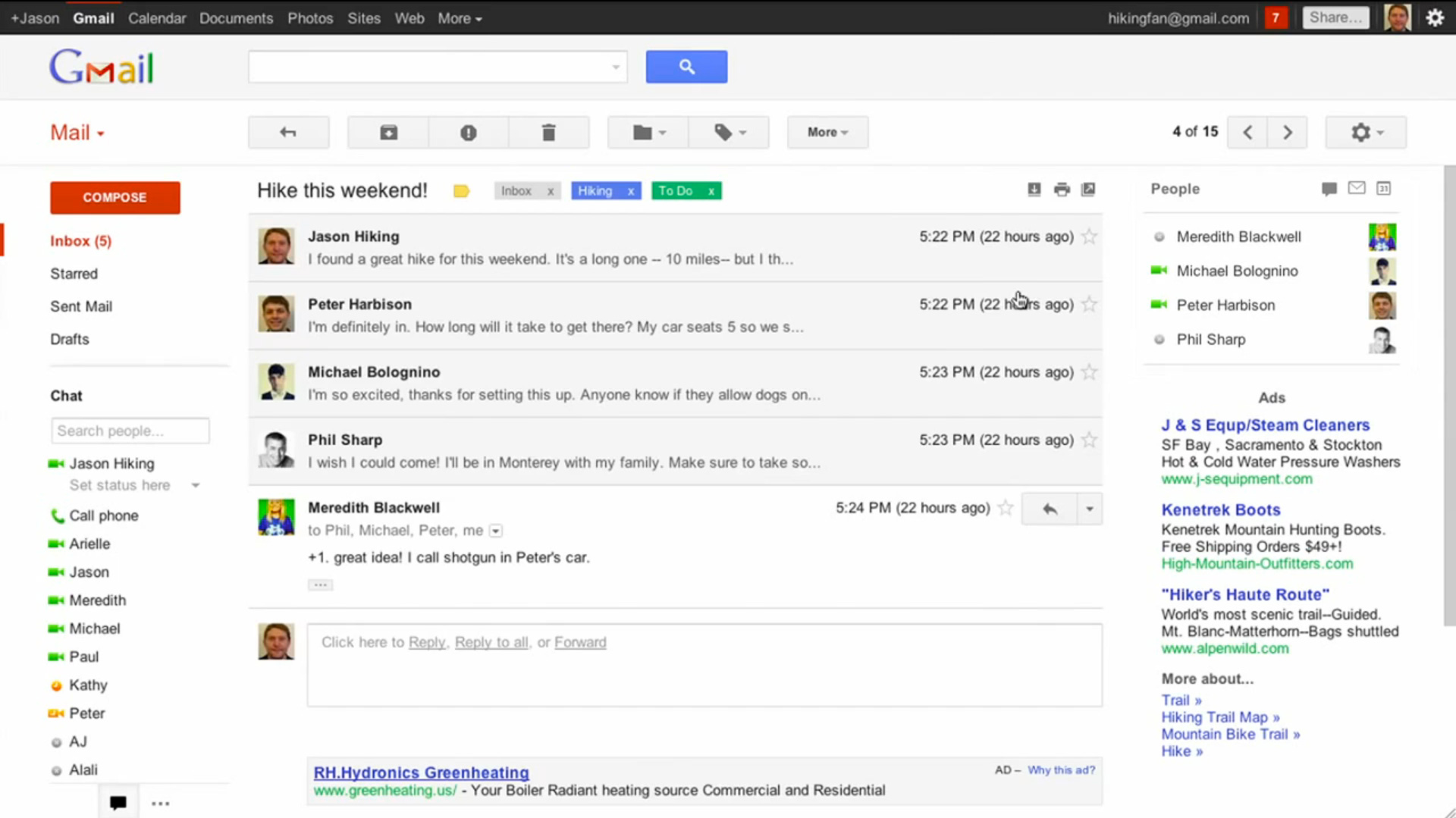
Task: Click the blue search button
Action: point(686,67)
